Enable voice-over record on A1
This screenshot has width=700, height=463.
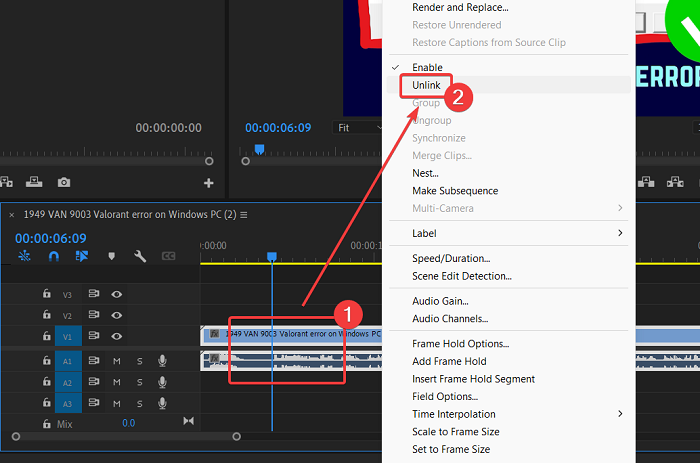point(162,361)
